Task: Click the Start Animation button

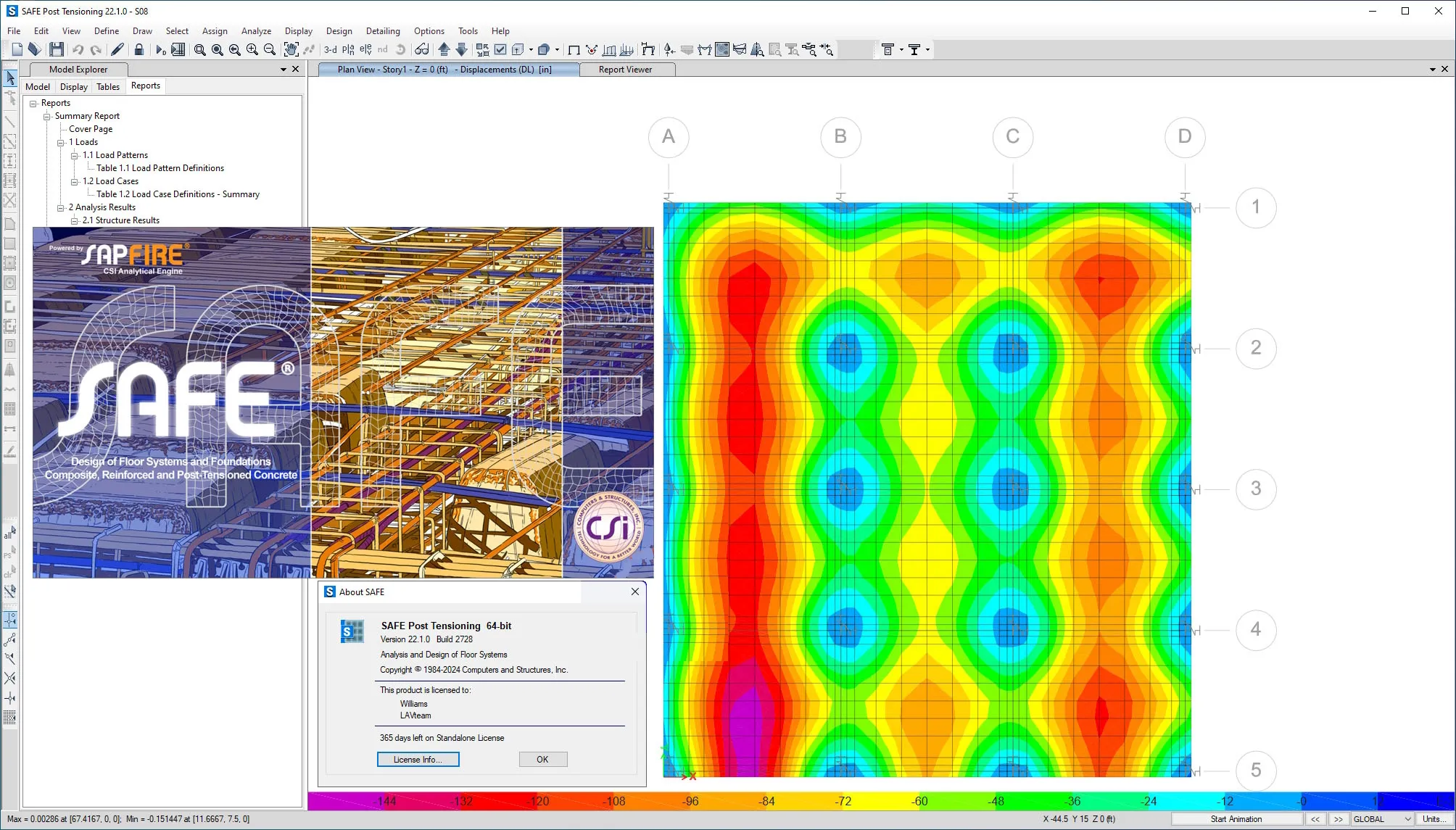Action: pyautogui.click(x=1236, y=819)
